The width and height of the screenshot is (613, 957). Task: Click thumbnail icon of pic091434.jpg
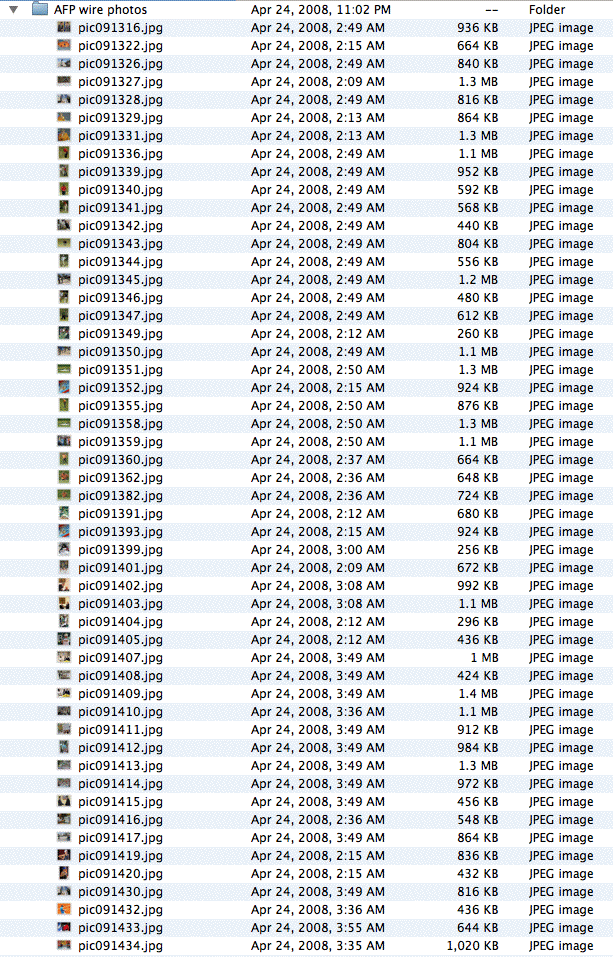click(x=64, y=946)
